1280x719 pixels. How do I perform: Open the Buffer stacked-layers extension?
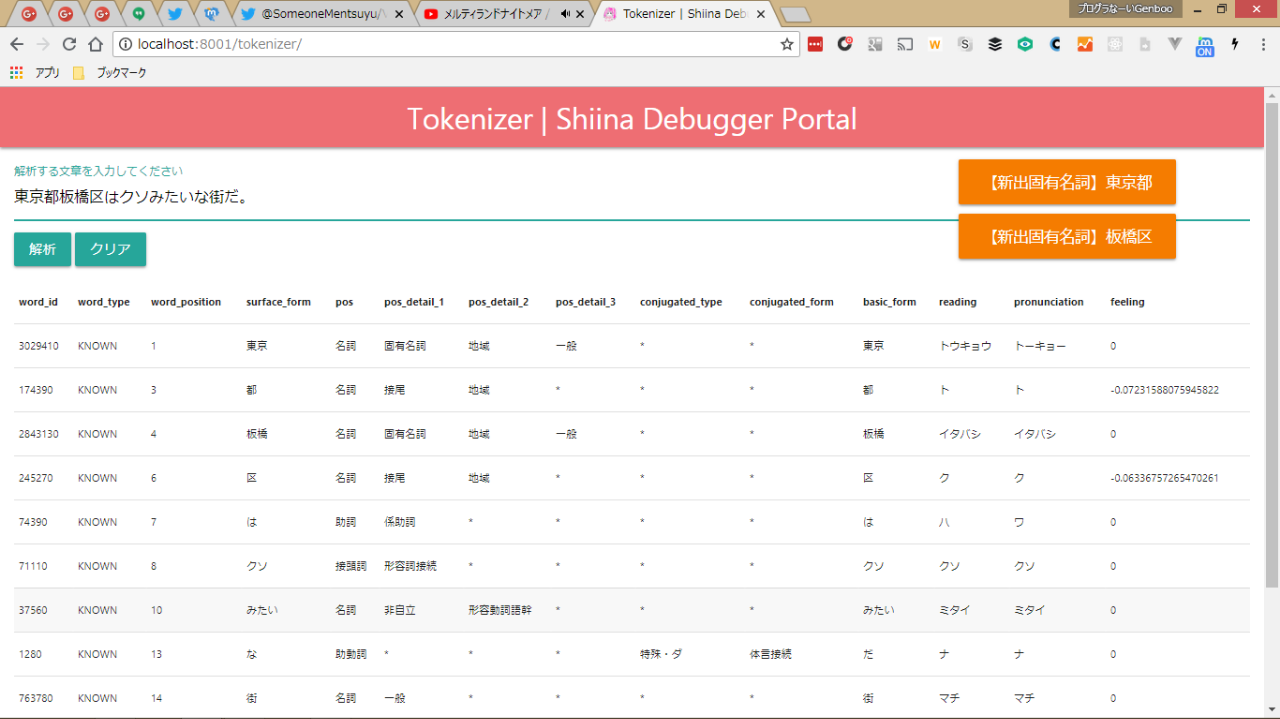point(995,45)
